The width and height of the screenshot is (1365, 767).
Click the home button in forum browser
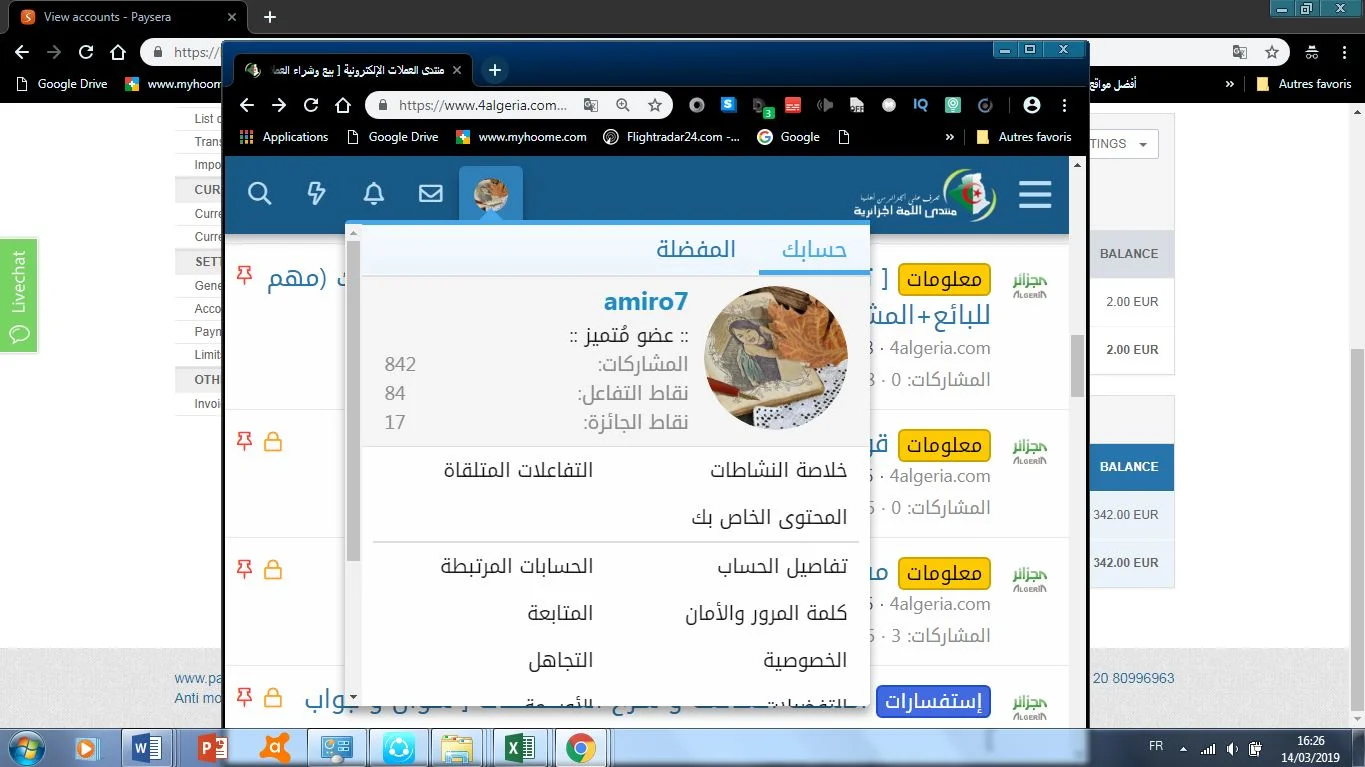343,105
